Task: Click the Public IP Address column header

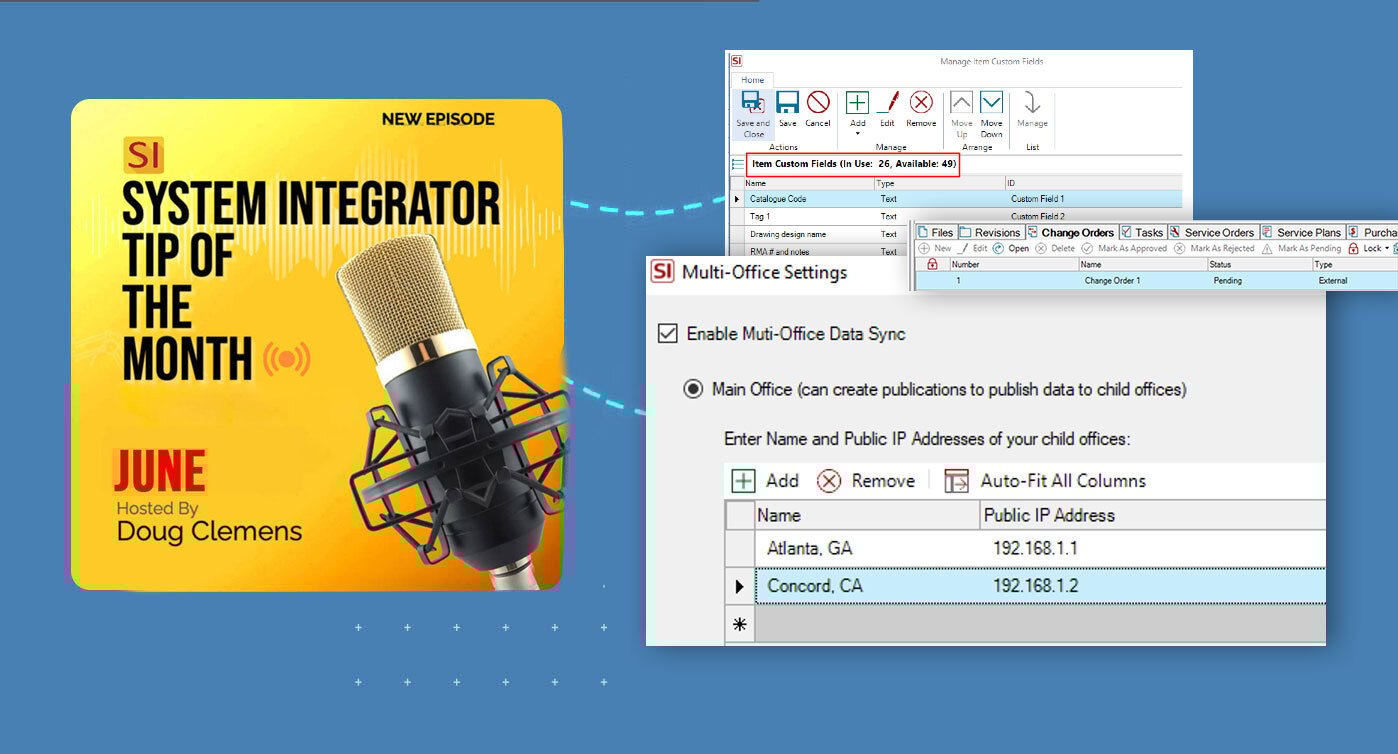Action: (1152, 515)
